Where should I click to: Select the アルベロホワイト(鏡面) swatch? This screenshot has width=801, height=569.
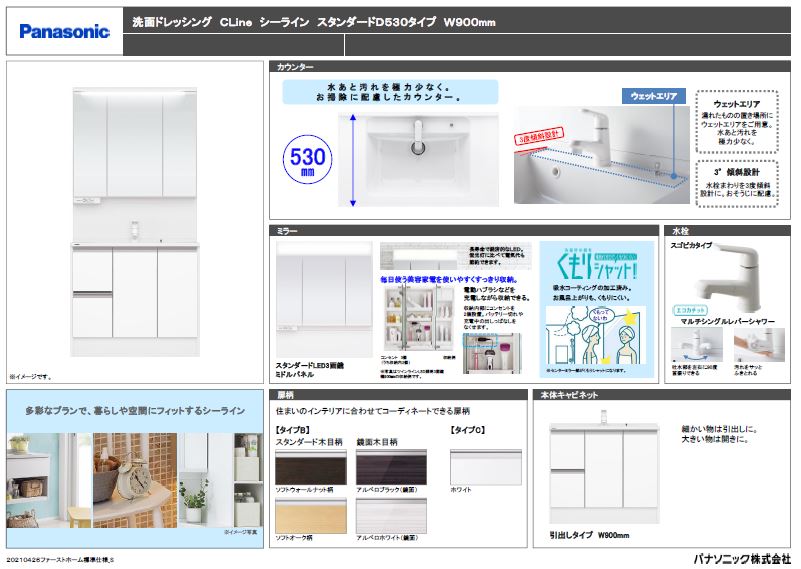[391, 516]
